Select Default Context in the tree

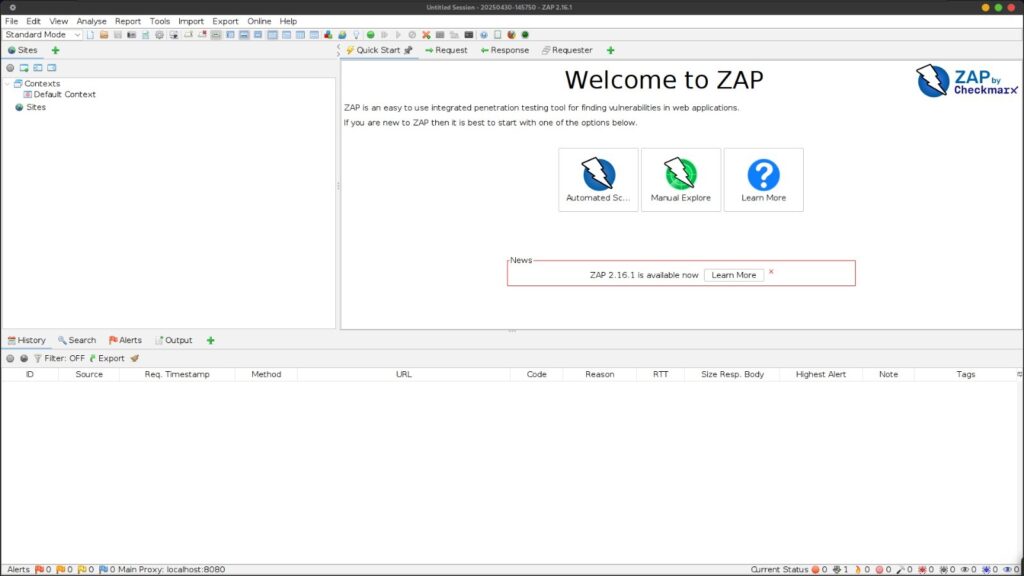(x=59, y=94)
